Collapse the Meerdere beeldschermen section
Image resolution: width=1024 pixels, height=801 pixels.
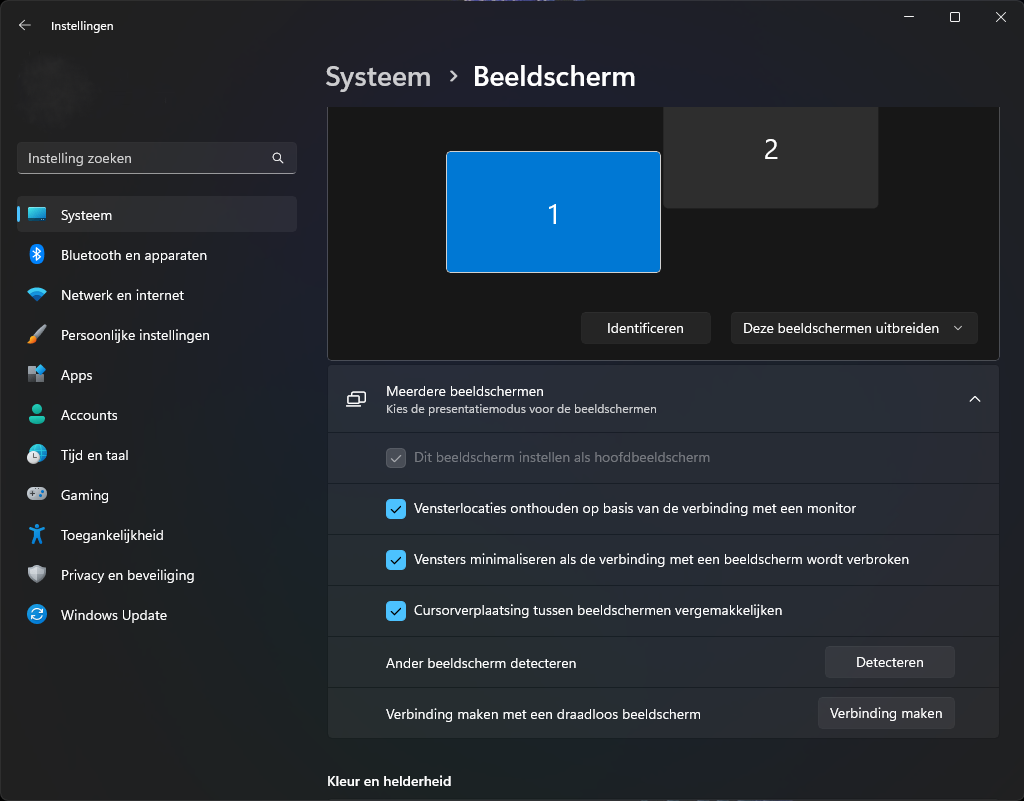[975, 398]
